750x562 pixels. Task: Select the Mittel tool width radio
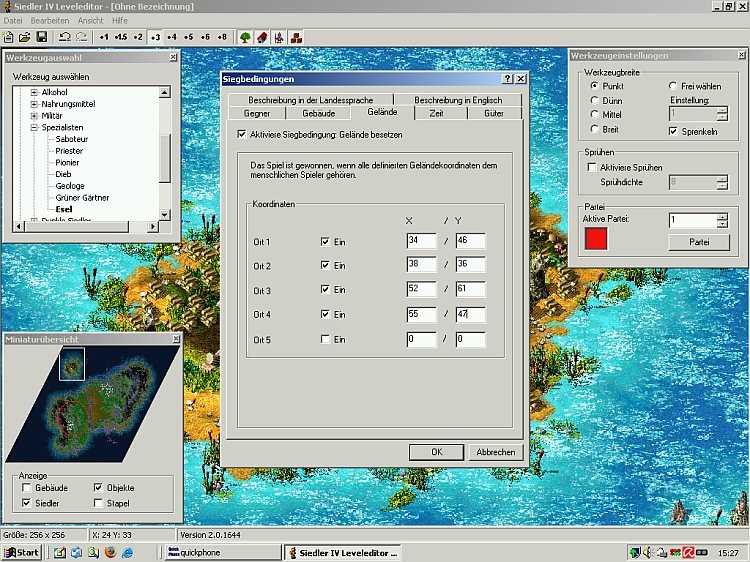click(x=594, y=114)
